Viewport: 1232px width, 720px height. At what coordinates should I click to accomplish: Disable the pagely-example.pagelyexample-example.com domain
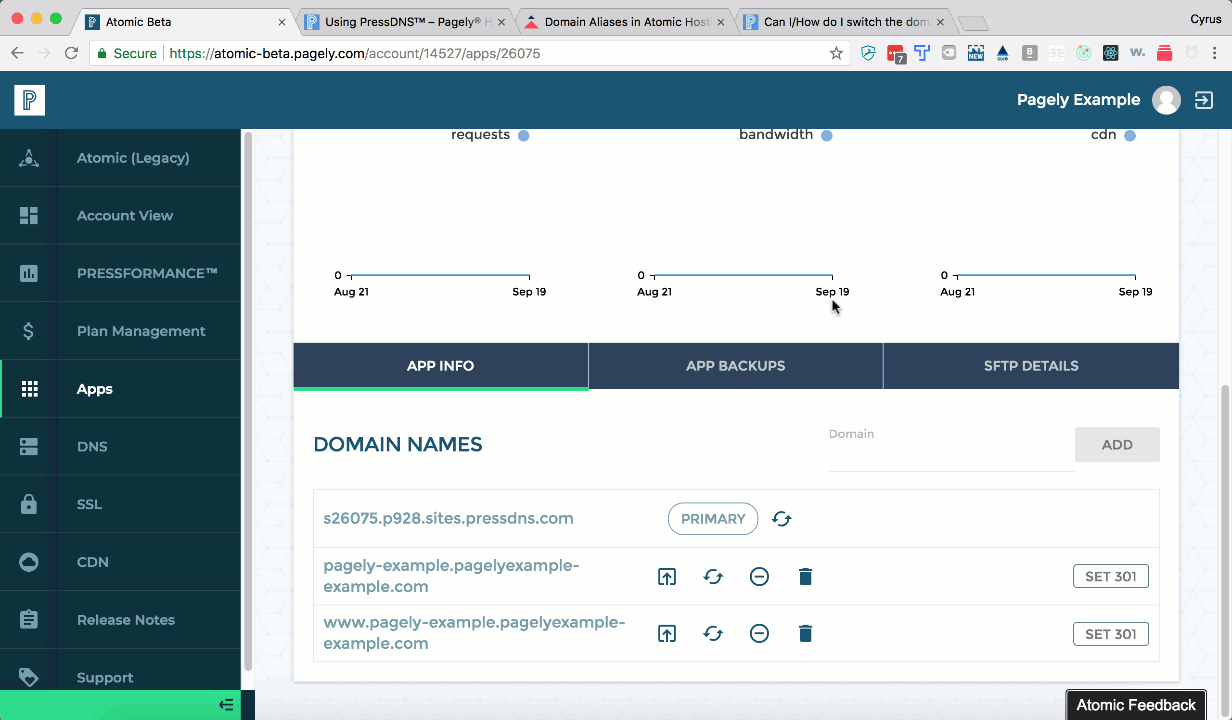(759, 576)
